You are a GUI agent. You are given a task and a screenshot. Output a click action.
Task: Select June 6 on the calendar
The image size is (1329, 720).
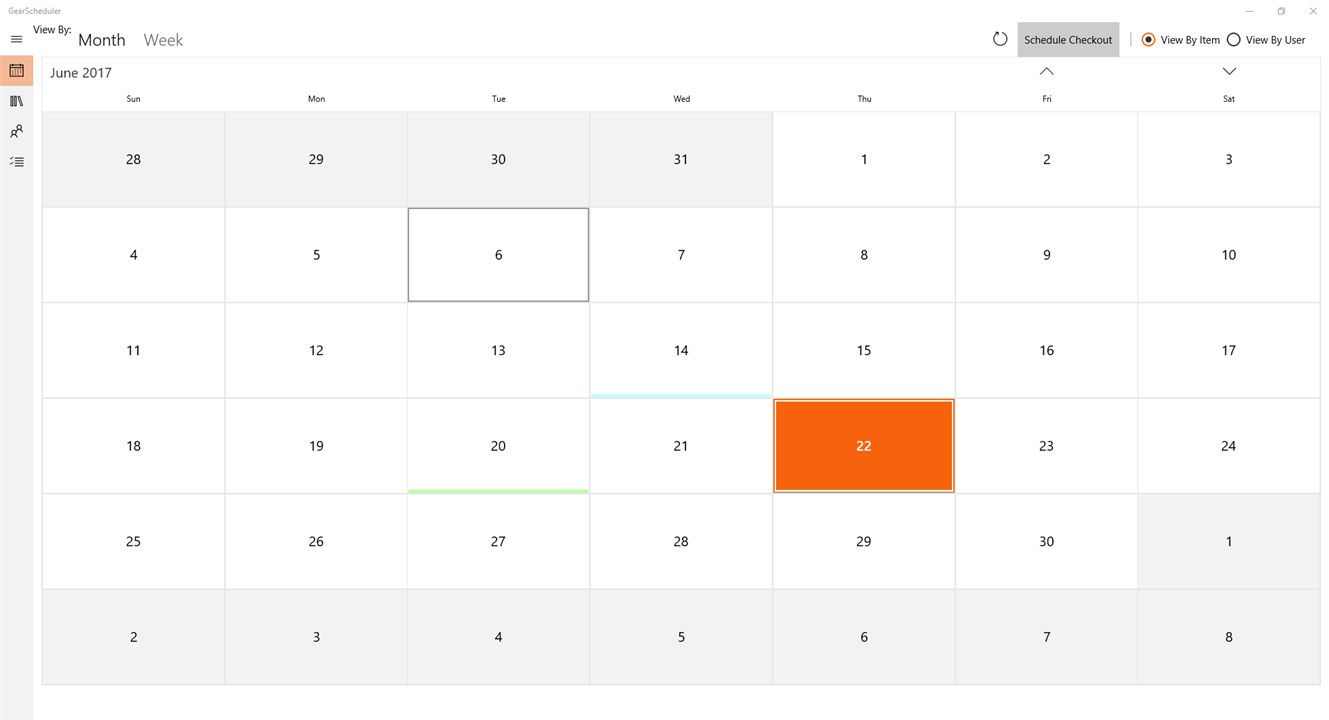(x=498, y=255)
